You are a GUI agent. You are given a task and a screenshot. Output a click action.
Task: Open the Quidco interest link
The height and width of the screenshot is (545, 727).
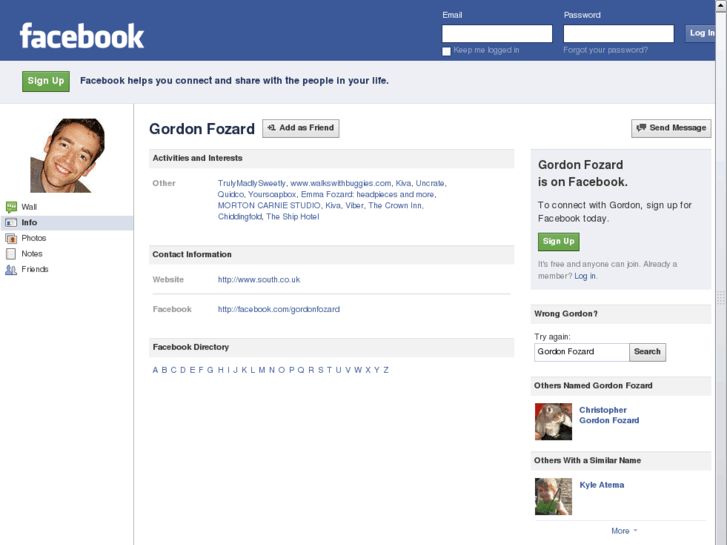tap(230, 194)
